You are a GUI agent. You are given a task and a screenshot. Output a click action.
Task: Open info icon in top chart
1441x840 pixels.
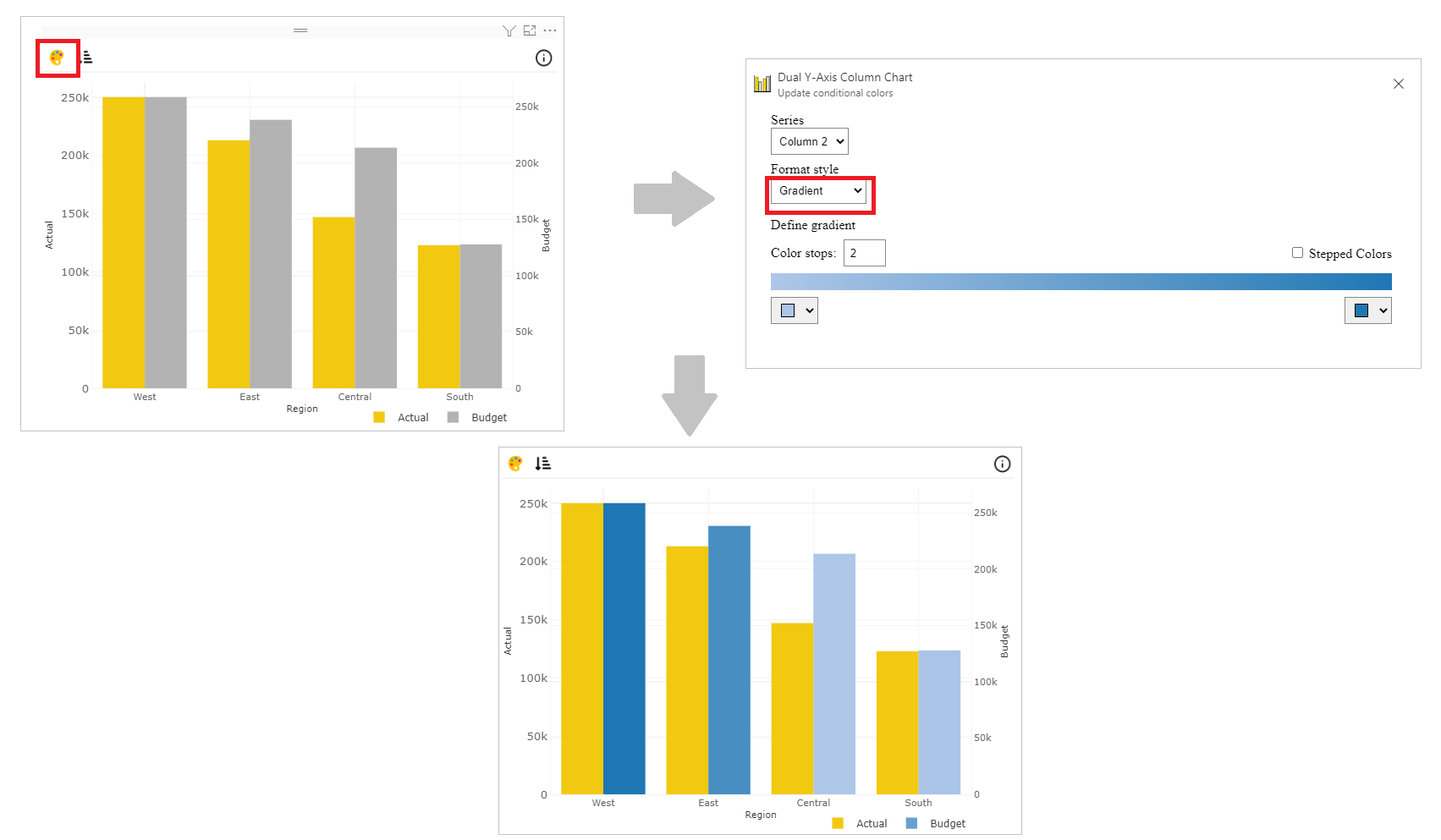click(x=544, y=58)
